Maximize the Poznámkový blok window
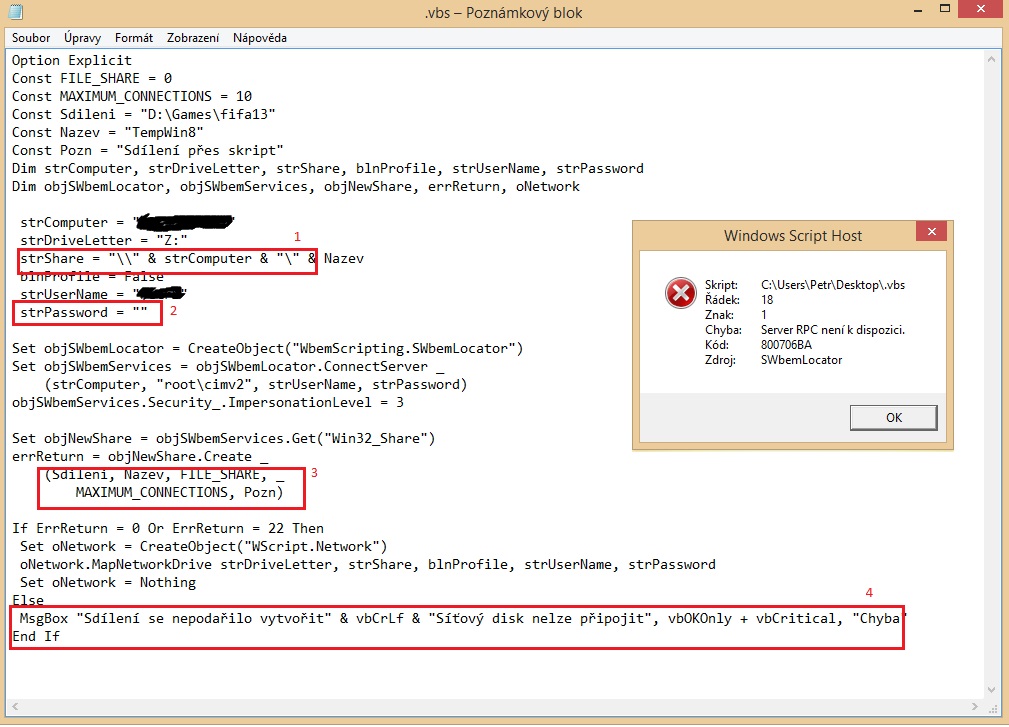 945,8
